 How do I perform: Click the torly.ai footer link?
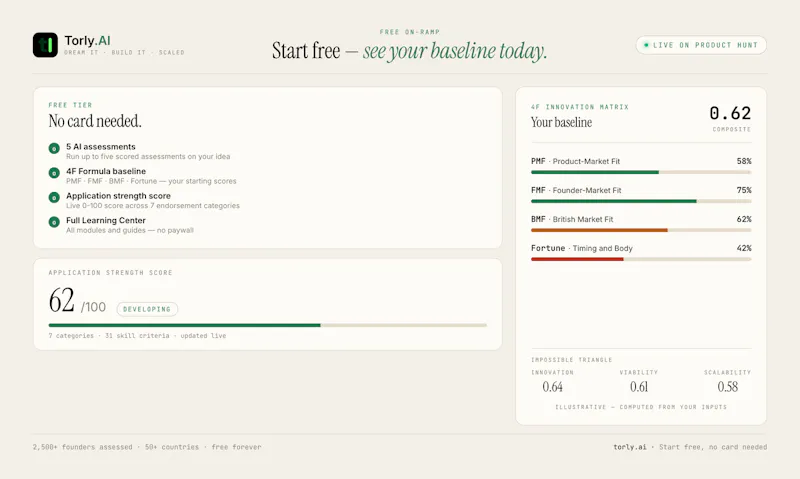(x=630, y=447)
